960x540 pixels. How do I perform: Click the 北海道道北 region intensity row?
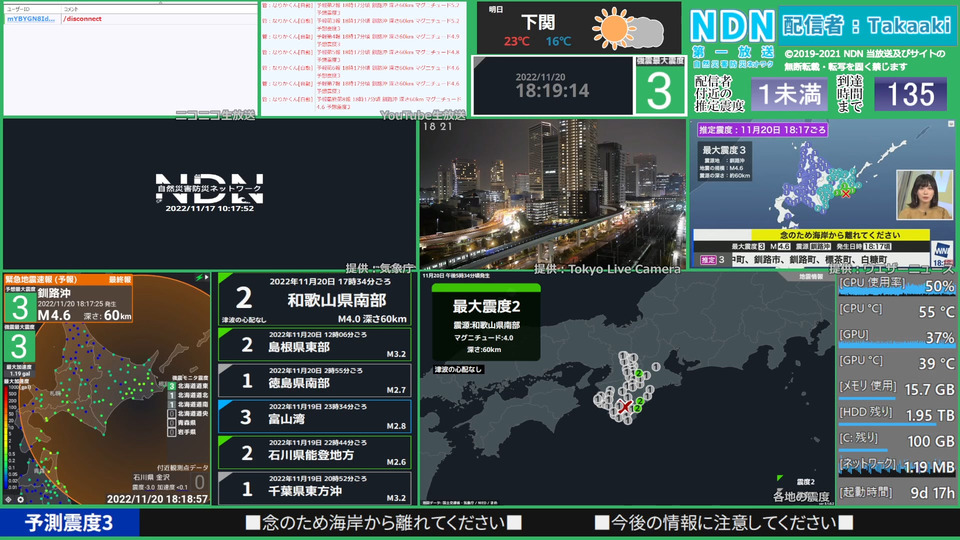pos(189,396)
